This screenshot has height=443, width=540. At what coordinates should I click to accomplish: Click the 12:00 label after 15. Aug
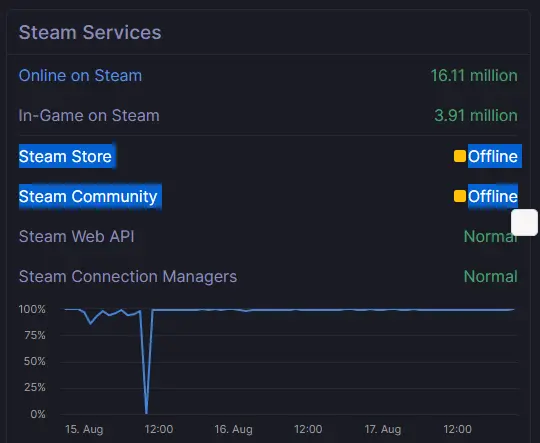coord(159,429)
